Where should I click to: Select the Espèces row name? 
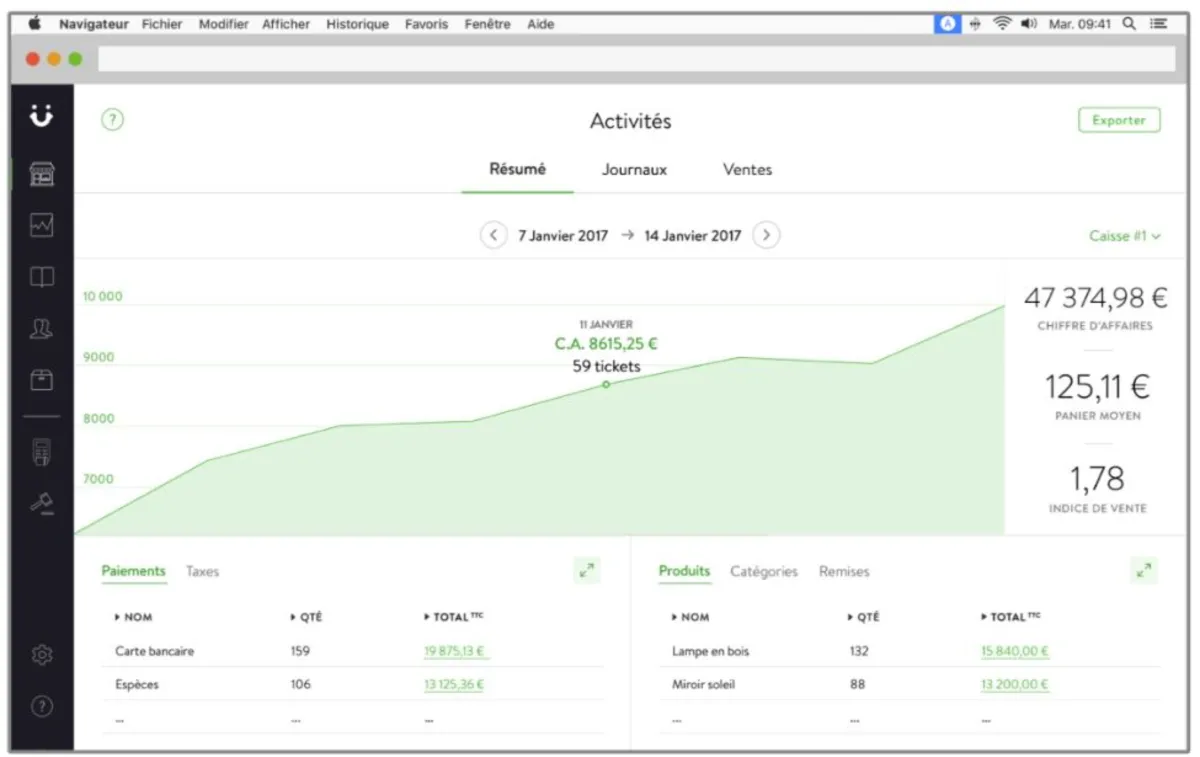[x=137, y=685]
